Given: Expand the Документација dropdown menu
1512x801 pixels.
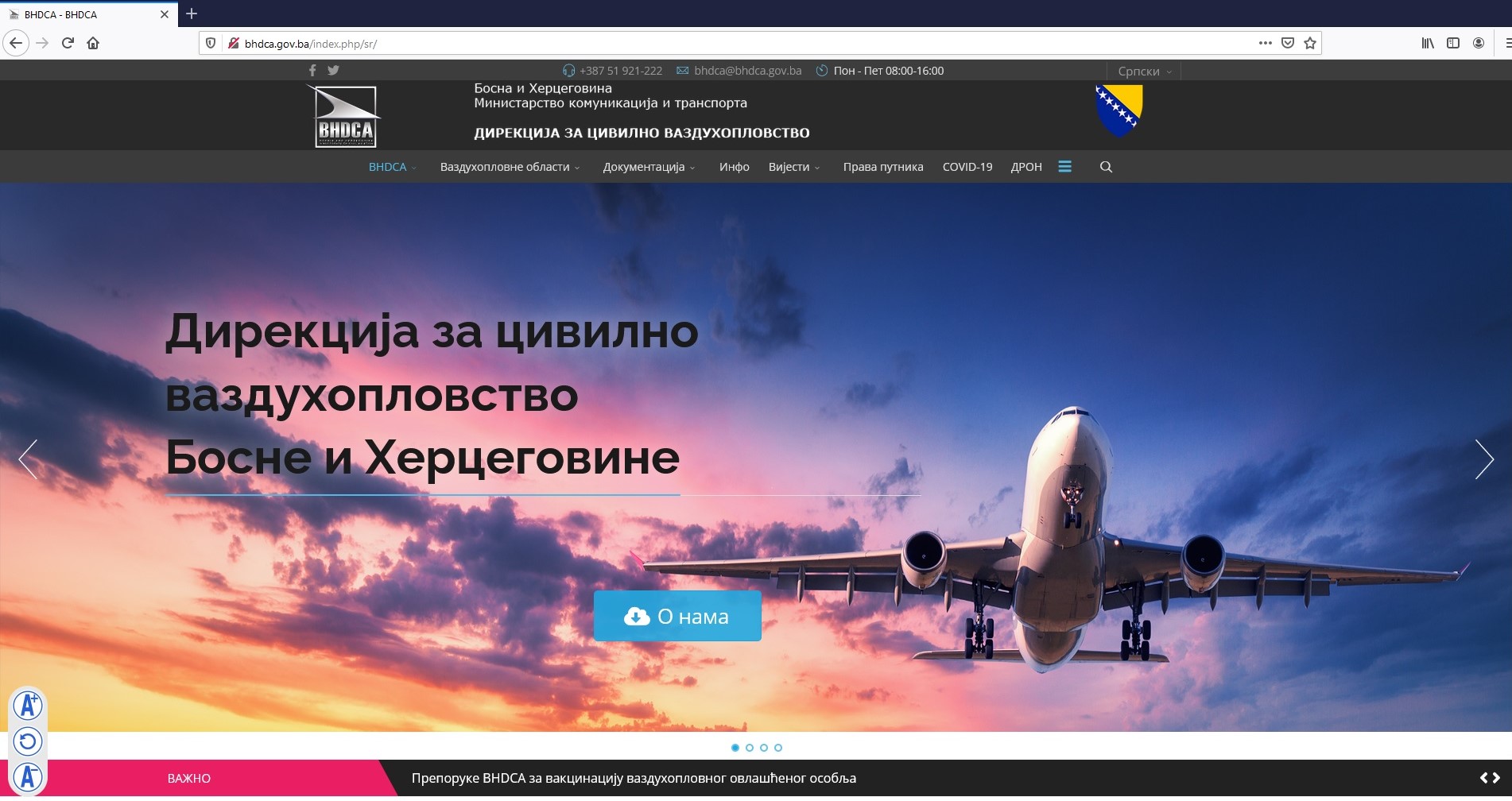Looking at the screenshot, I should coord(649,167).
